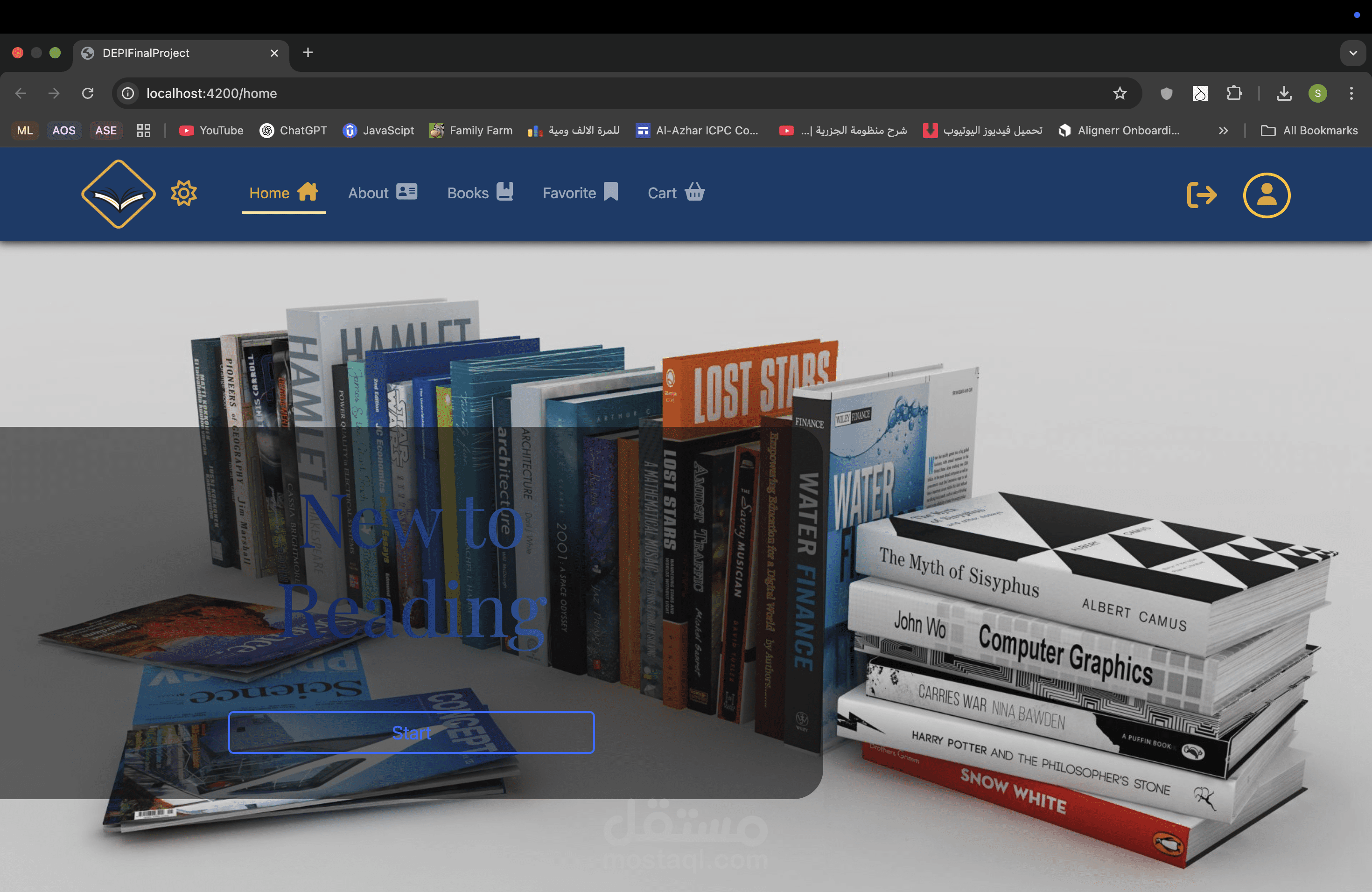This screenshot has width=1372, height=892.
Task: Open the All Bookmarks folder
Action: pyautogui.click(x=1309, y=131)
